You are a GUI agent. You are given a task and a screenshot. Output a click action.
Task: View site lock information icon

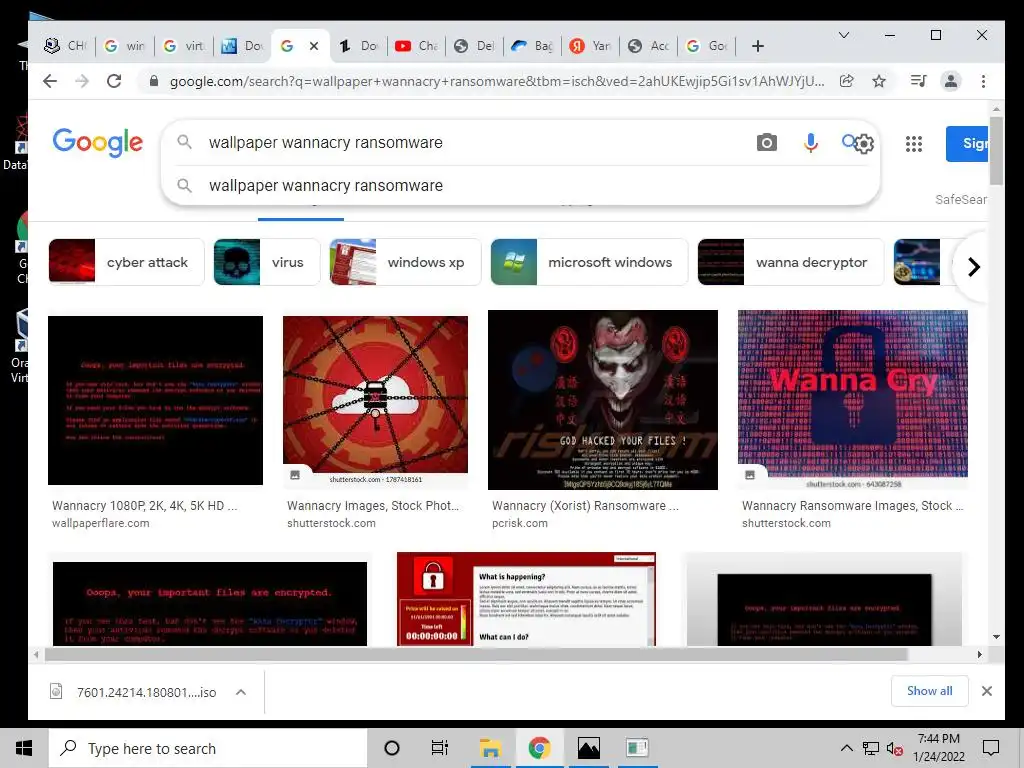click(154, 81)
